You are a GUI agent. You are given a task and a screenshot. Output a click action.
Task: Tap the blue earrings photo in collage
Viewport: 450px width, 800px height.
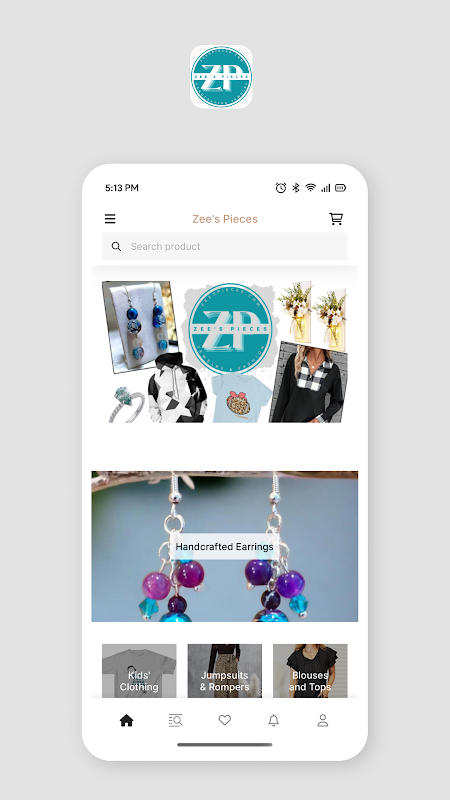coord(139,326)
